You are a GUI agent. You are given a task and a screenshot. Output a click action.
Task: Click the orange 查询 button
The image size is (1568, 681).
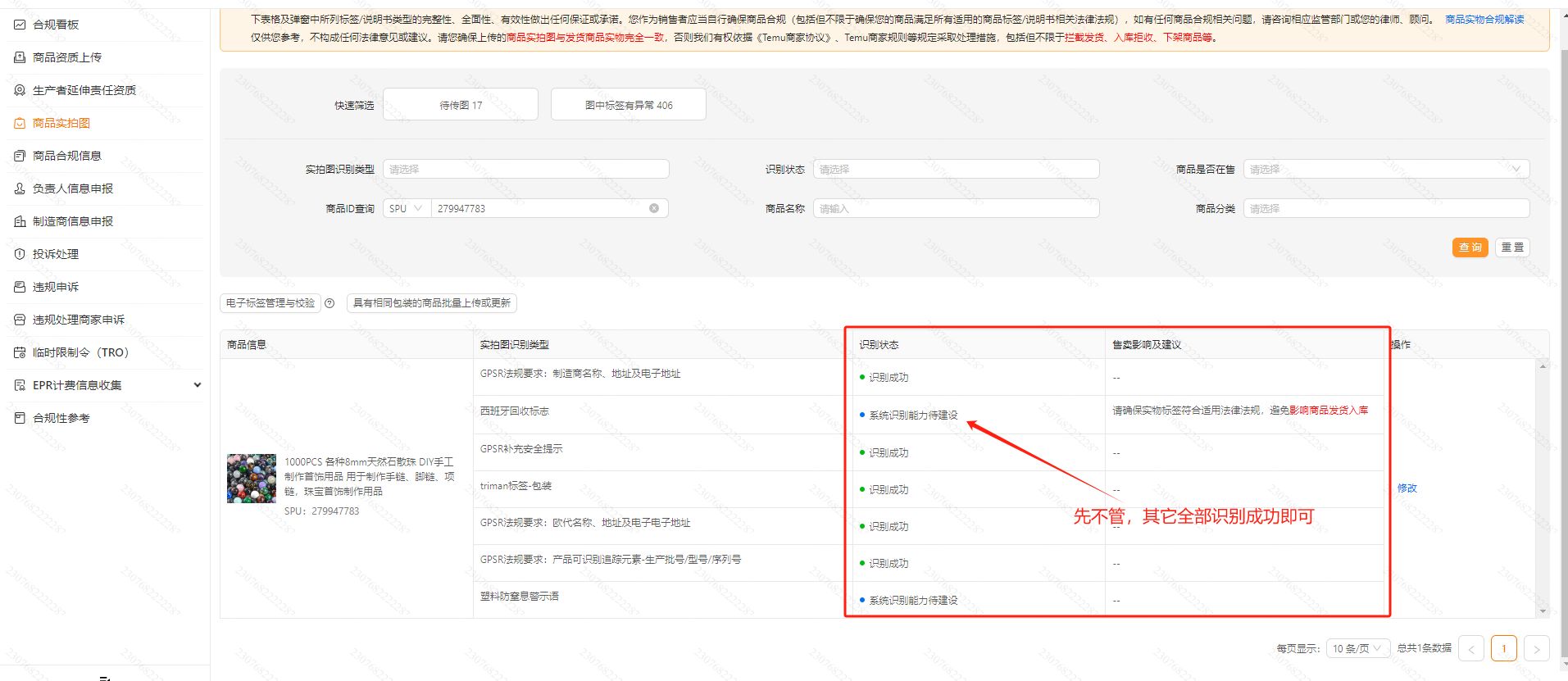click(x=1470, y=247)
